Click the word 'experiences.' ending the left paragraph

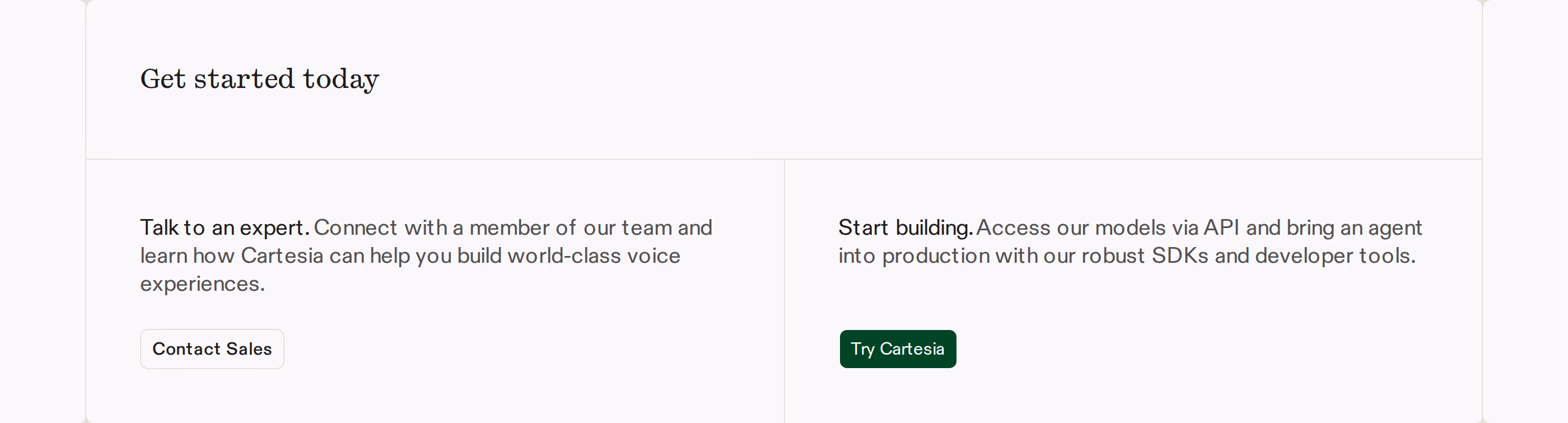pyautogui.click(x=203, y=284)
